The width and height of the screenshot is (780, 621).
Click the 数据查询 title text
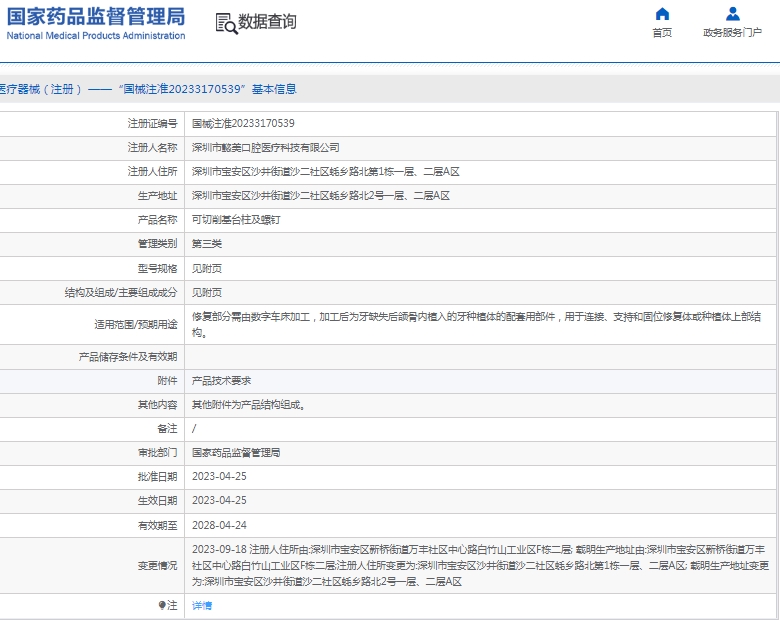tap(267, 22)
